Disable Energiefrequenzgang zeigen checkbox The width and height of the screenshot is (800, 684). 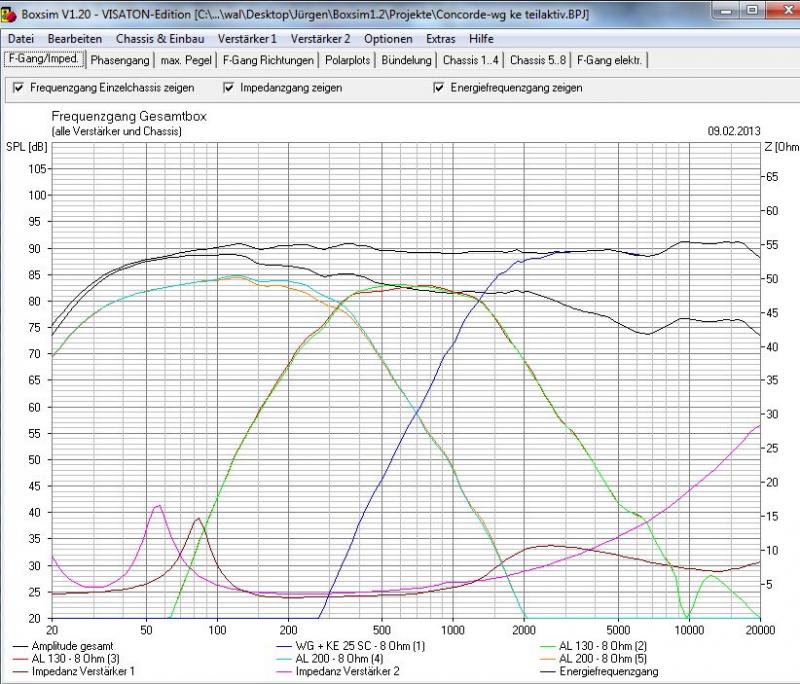[440, 88]
